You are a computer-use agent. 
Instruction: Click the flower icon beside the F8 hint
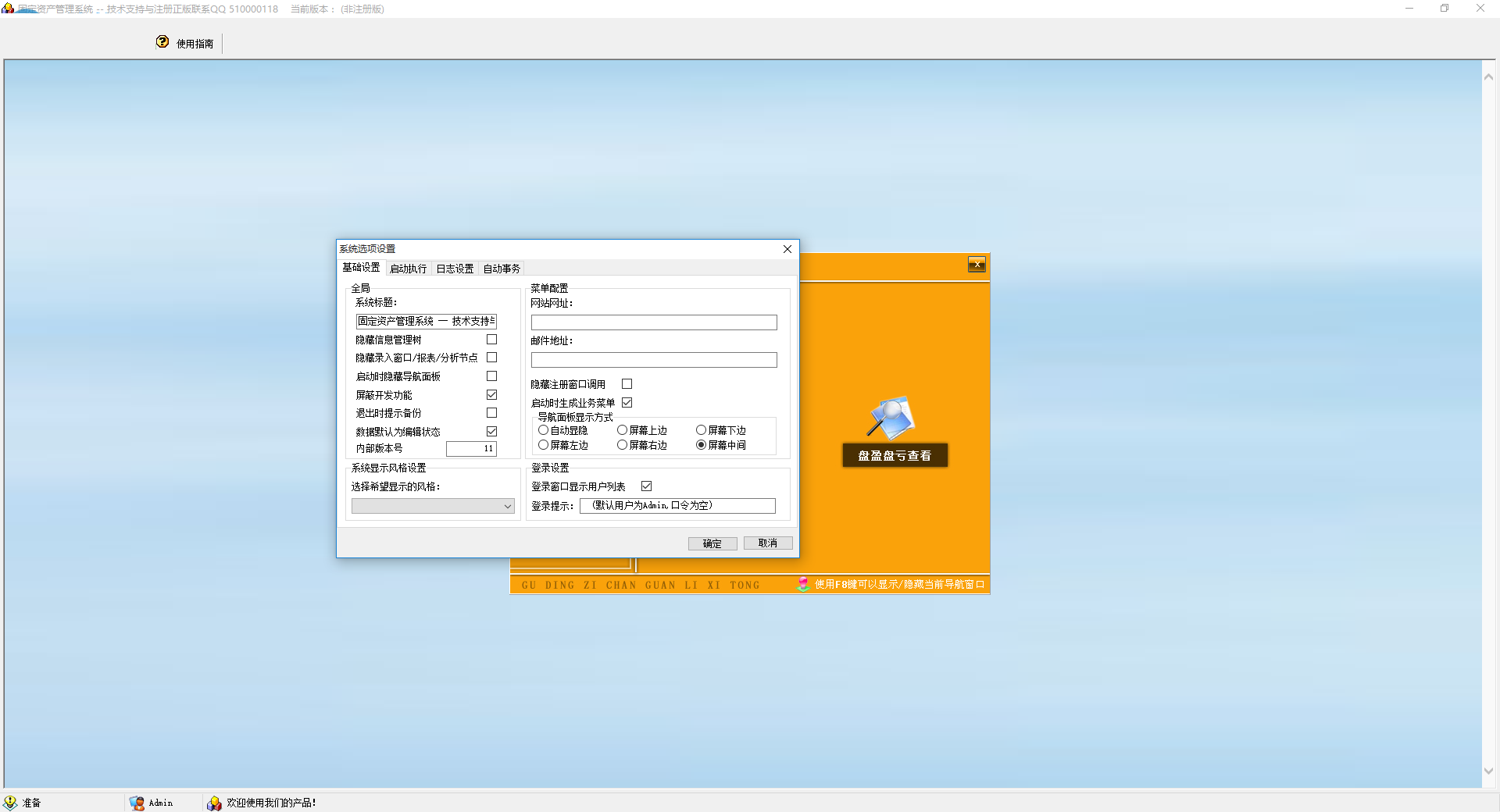pos(803,584)
